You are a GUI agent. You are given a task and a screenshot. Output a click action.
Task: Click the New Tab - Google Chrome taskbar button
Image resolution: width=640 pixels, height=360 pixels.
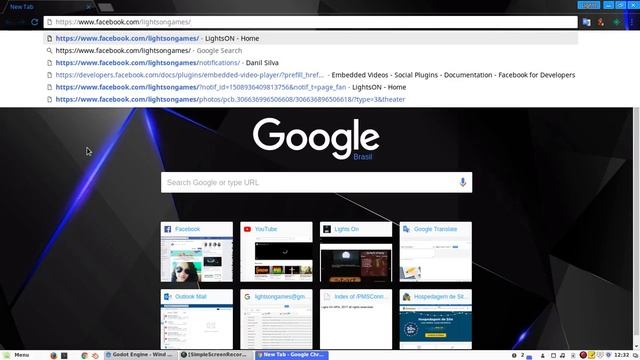(292, 355)
